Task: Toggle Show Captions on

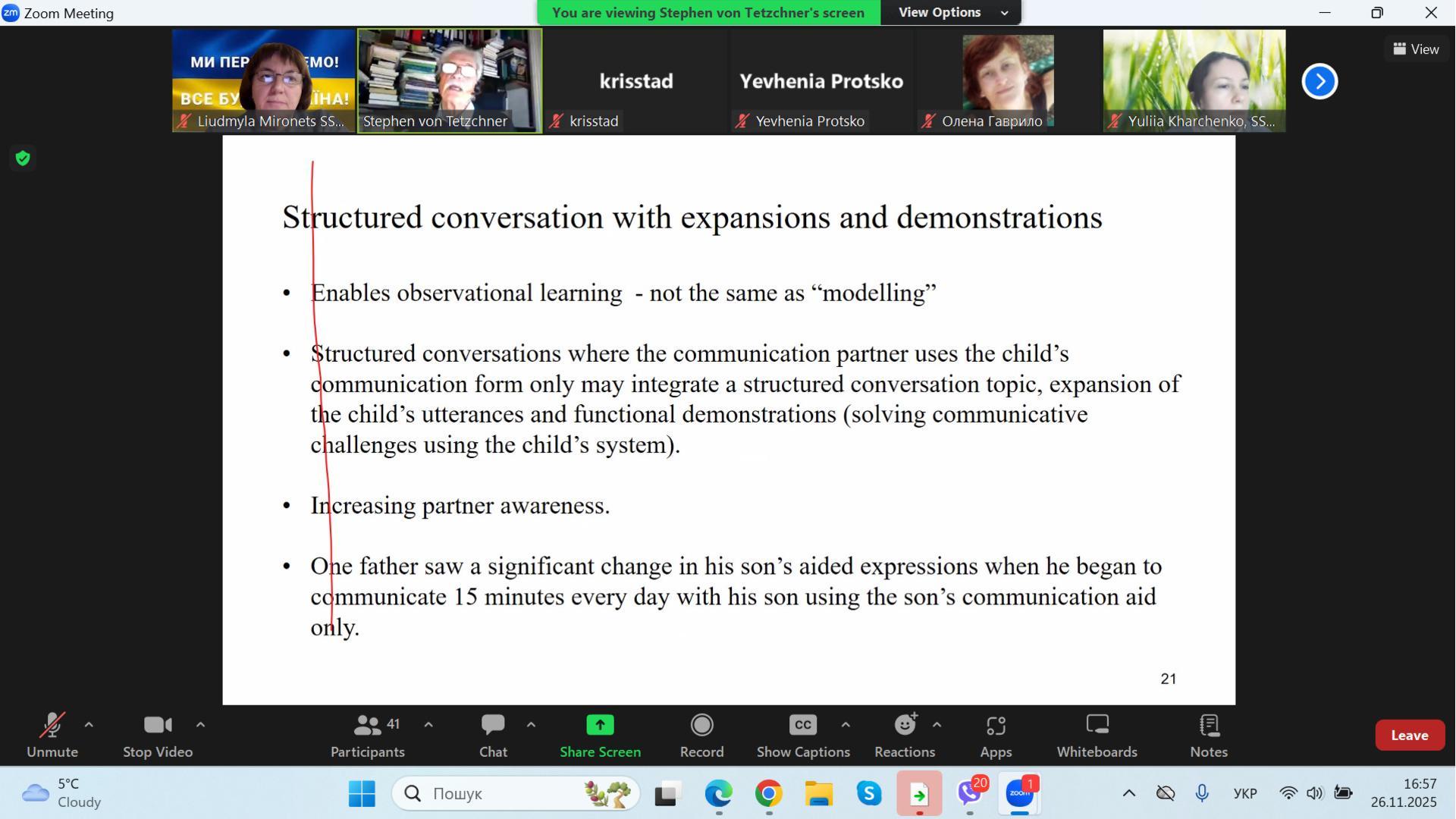Action: point(802,735)
